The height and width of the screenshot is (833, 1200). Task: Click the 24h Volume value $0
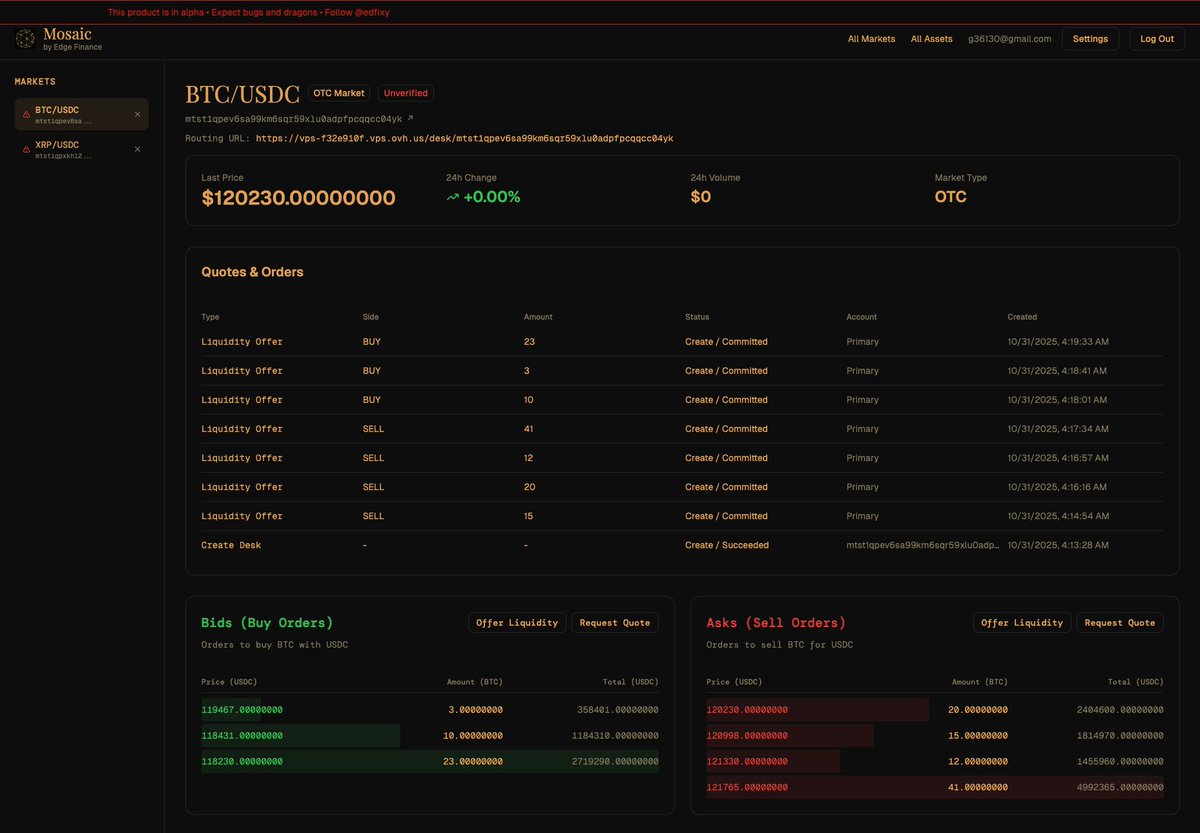click(700, 197)
